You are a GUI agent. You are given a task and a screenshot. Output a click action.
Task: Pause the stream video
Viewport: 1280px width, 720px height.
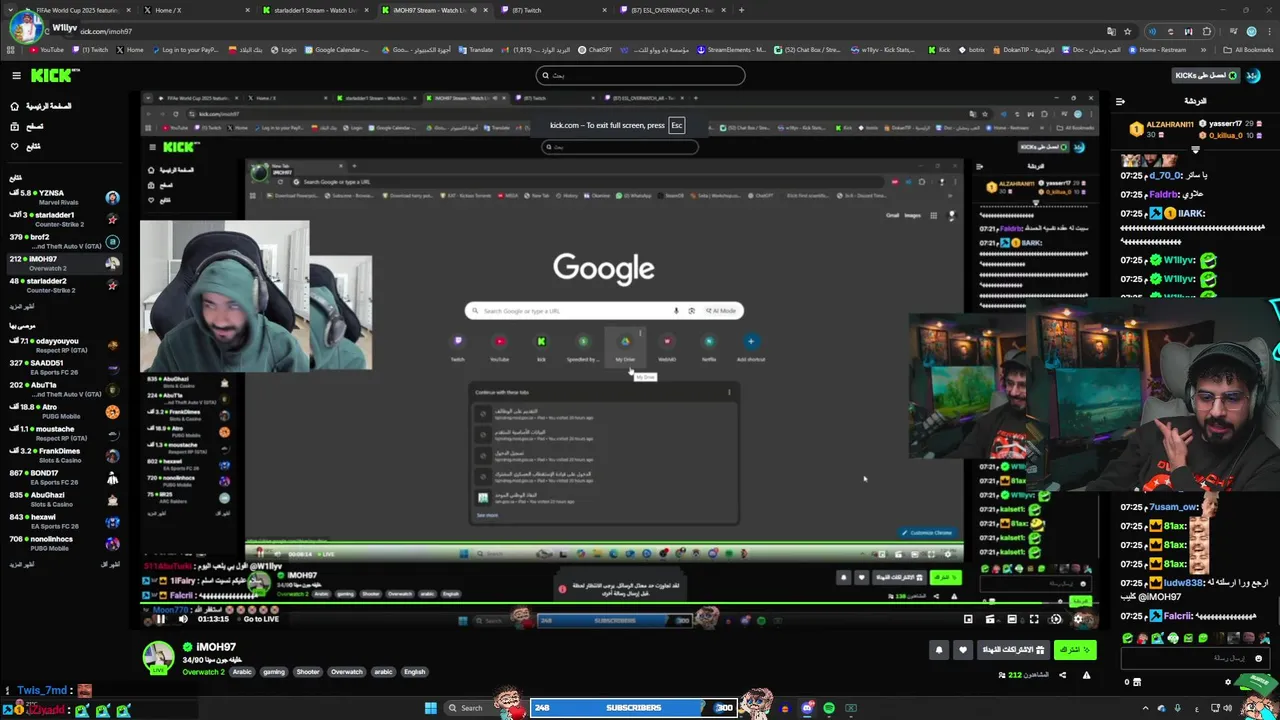(x=160, y=619)
